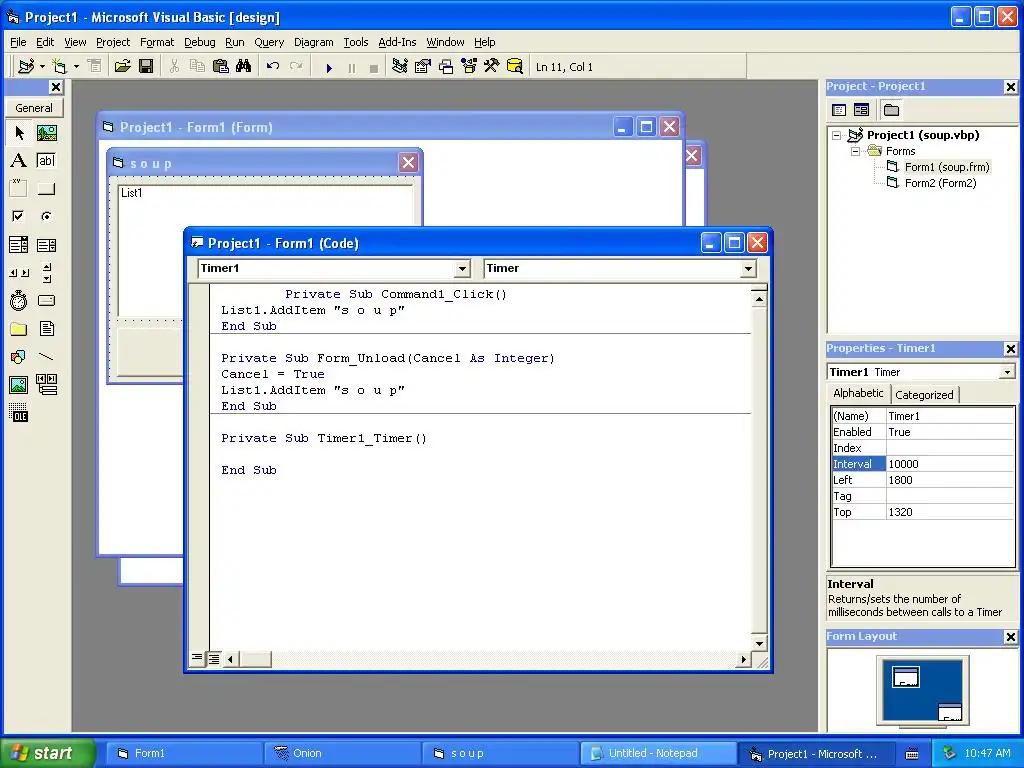Select the Pointer tool in the toolbox
This screenshot has height=768, width=1024.
[x=19, y=133]
